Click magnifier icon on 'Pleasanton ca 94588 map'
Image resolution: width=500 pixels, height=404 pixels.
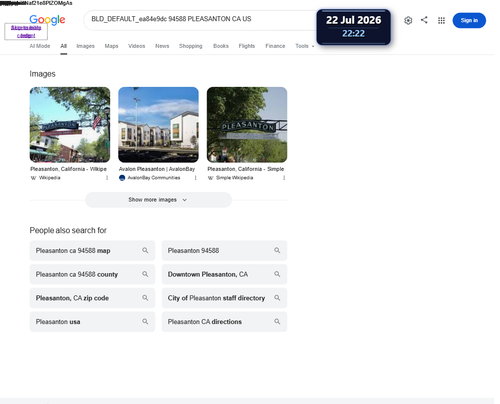(x=145, y=250)
